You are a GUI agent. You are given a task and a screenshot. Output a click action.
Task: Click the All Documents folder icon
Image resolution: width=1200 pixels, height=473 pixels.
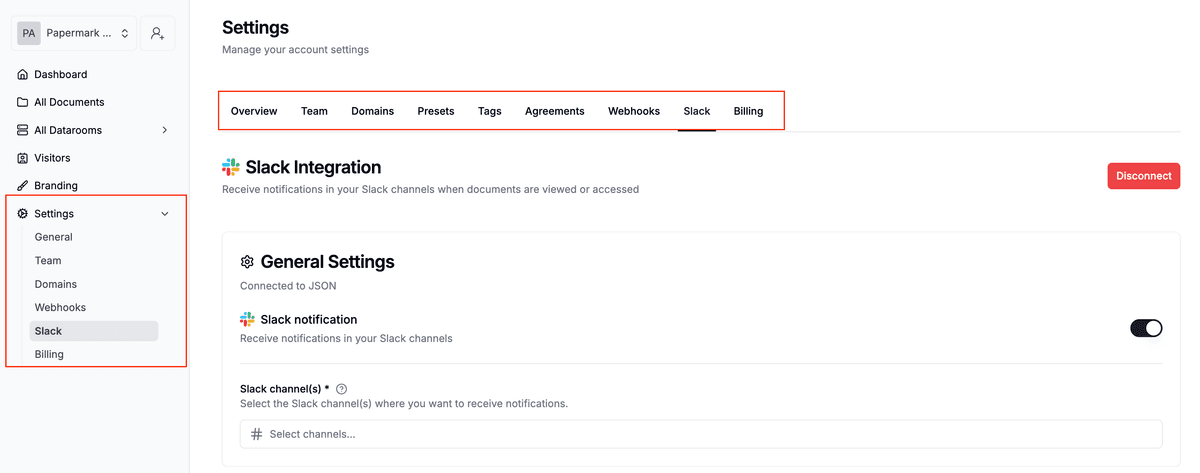pyautogui.click(x=23, y=102)
